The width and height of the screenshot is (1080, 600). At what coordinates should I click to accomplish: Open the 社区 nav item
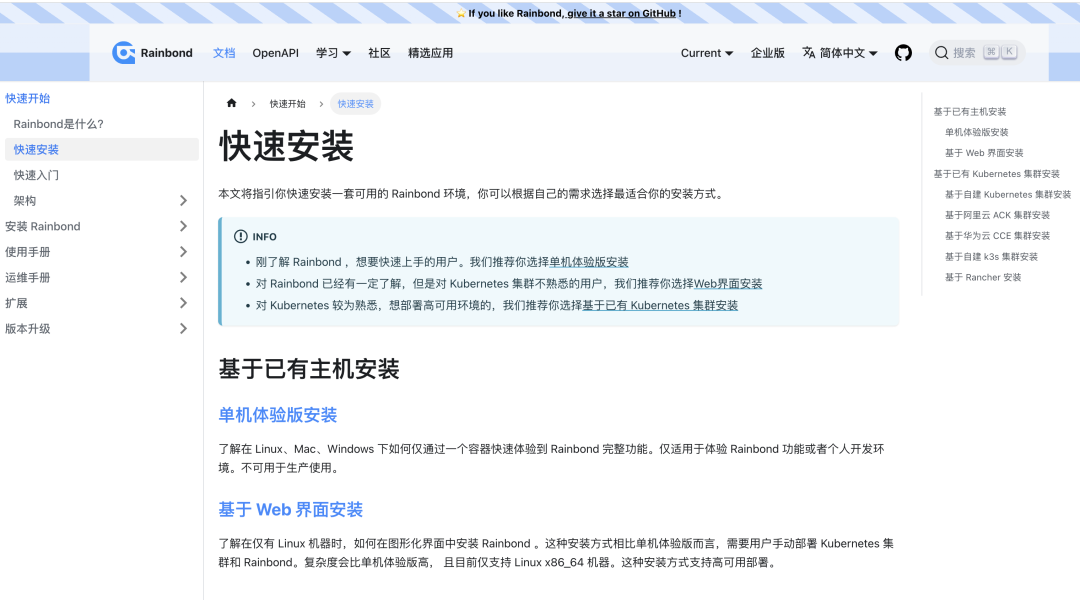click(x=380, y=53)
